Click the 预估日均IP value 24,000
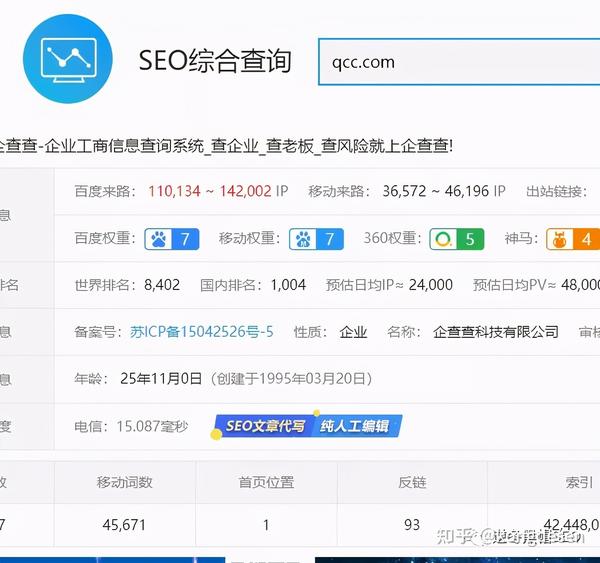Image resolution: width=600 pixels, height=563 pixels. [430, 285]
